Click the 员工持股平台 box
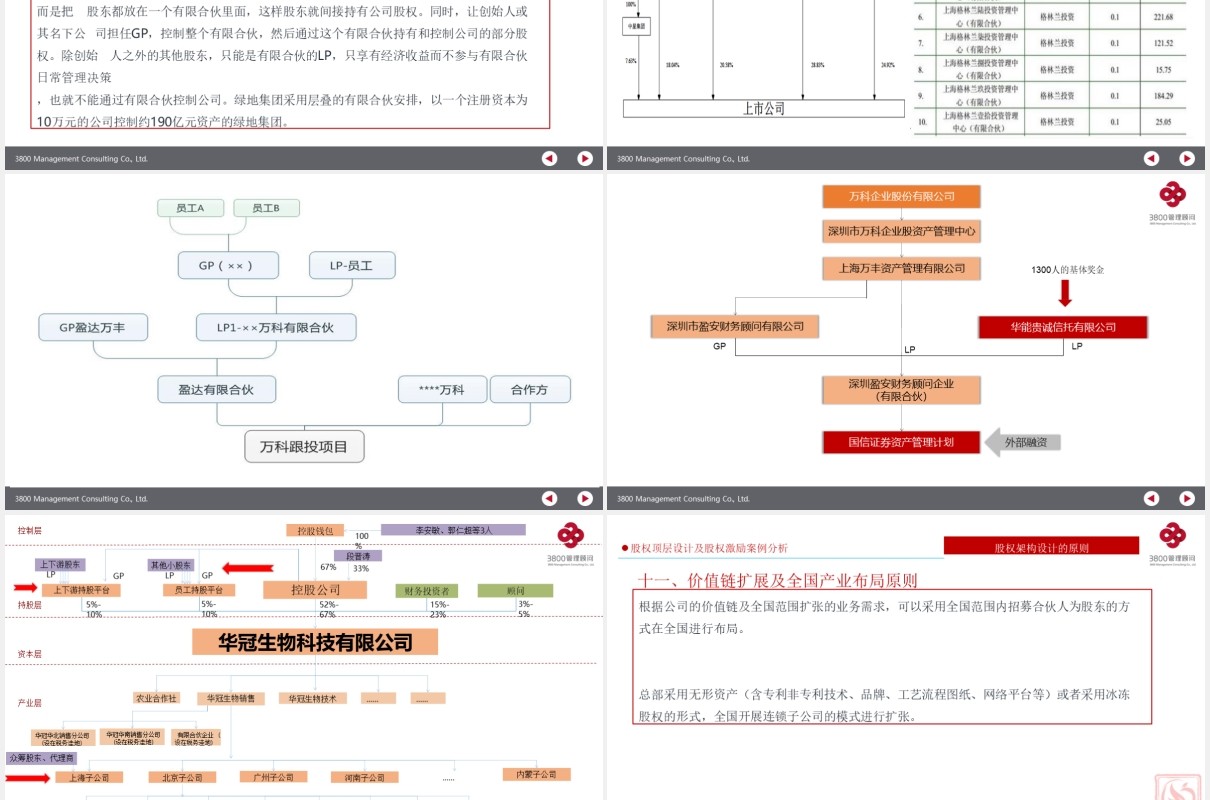The image size is (1210, 800). click(199, 590)
